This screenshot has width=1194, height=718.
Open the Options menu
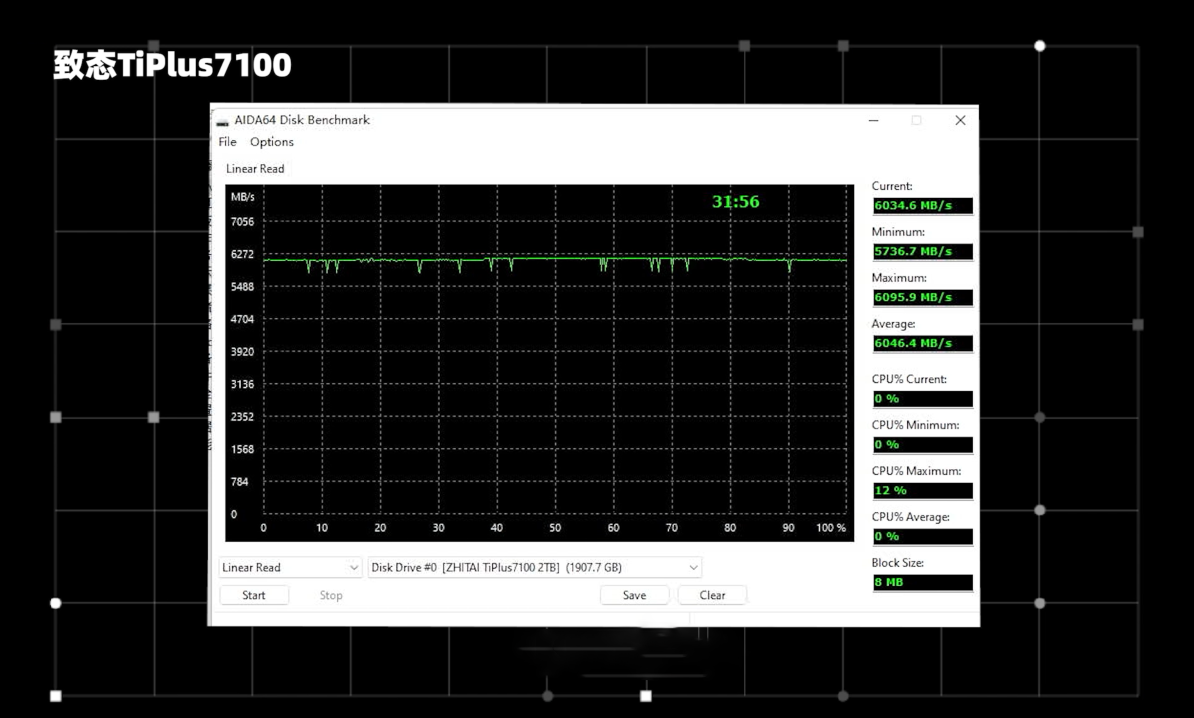(271, 141)
